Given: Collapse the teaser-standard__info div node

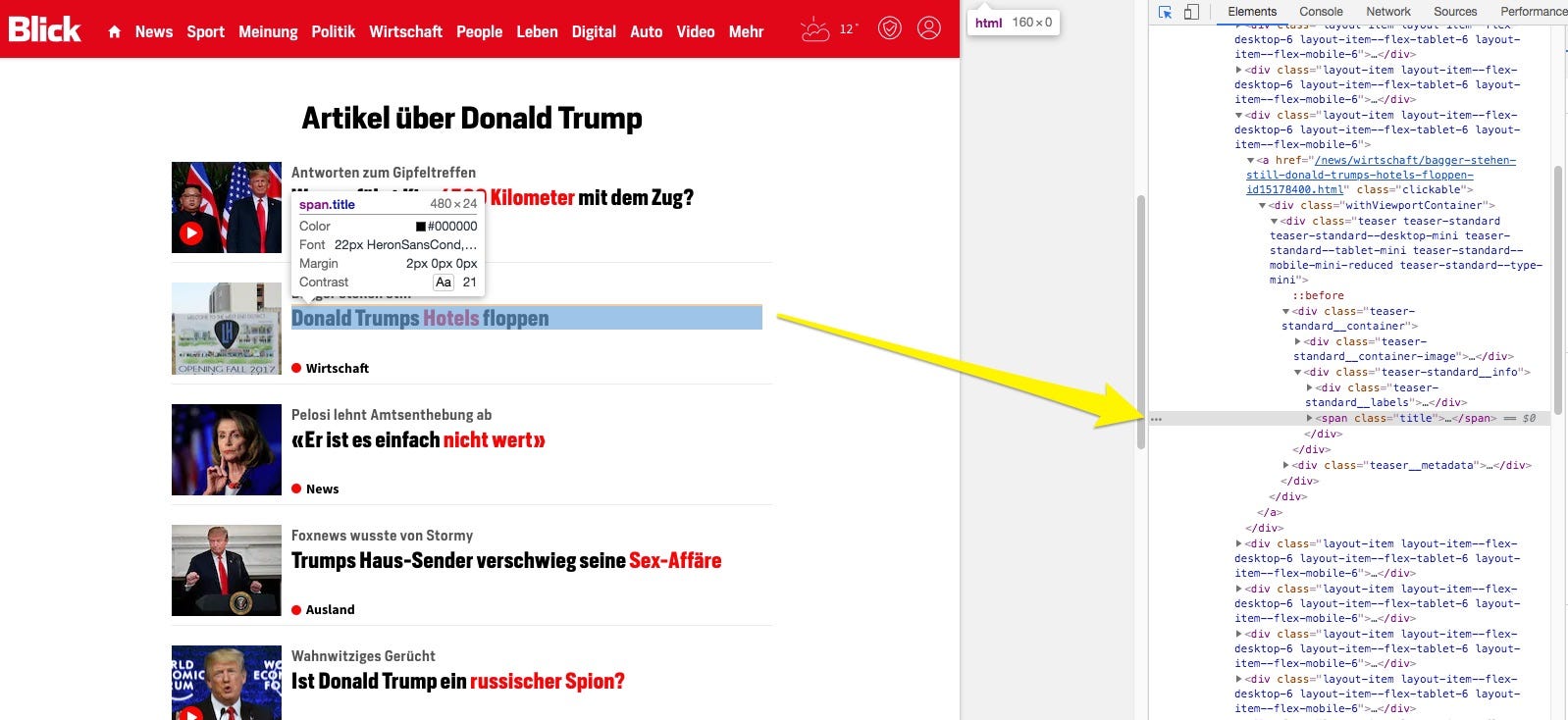Looking at the screenshot, I should coord(1297,372).
